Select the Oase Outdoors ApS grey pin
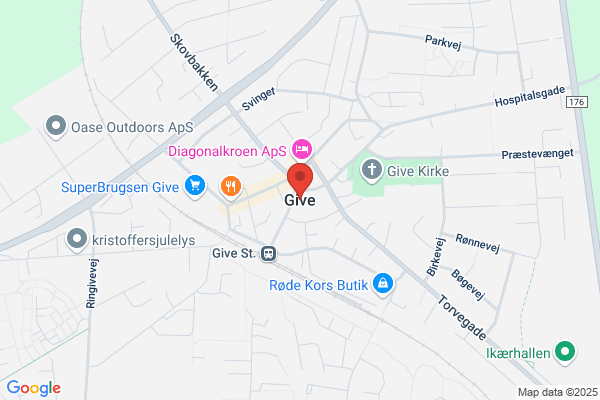Screen dimensions: 600x400 pos(56,127)
